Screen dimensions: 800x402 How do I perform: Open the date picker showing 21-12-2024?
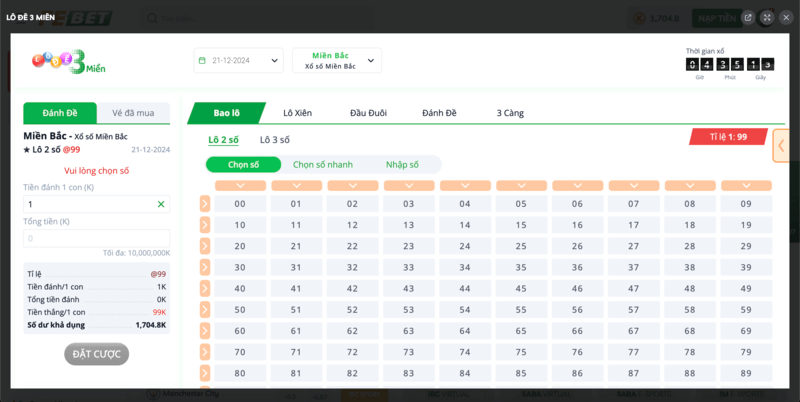click(x=238, y=61)
